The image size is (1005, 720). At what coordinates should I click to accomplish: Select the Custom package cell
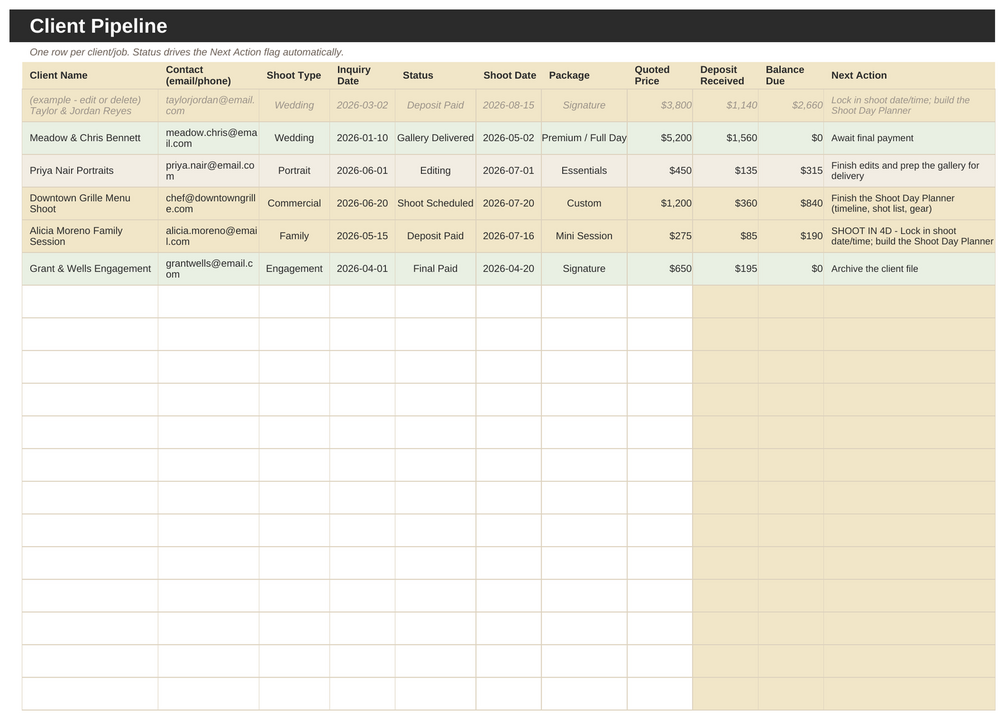(x=584, y=203)
